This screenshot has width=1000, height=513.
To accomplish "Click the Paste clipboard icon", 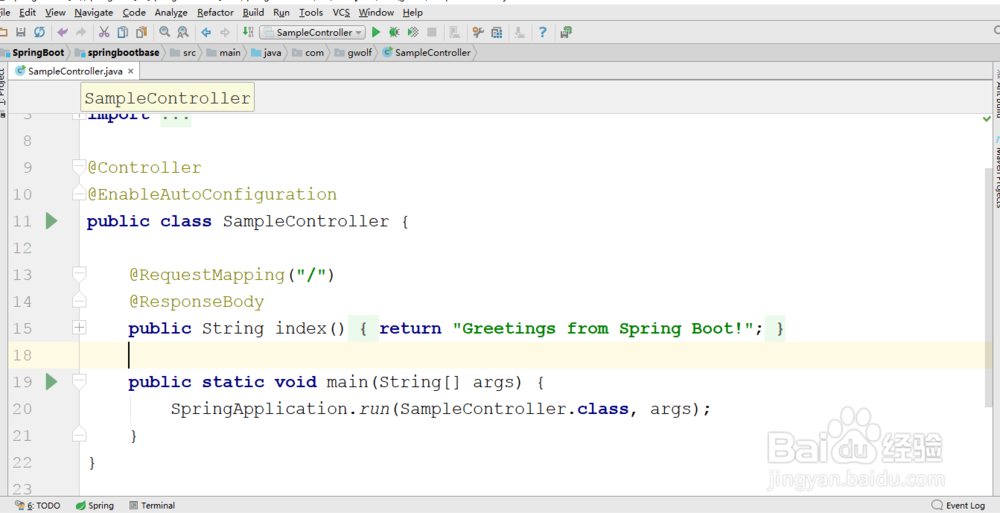I will (142, 32).
